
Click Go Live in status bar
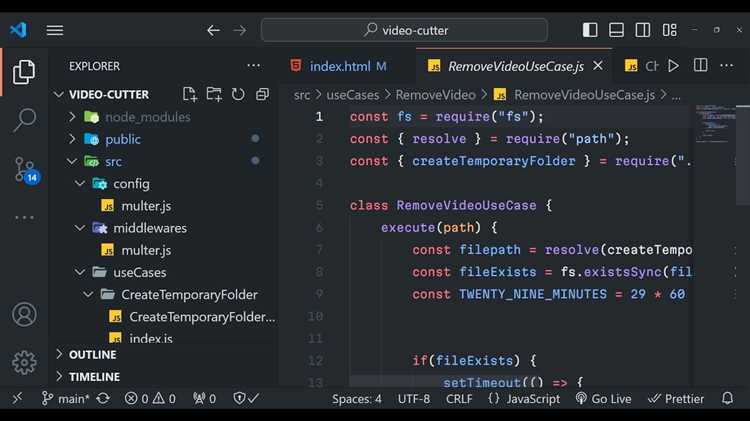(x=604, y=398)
